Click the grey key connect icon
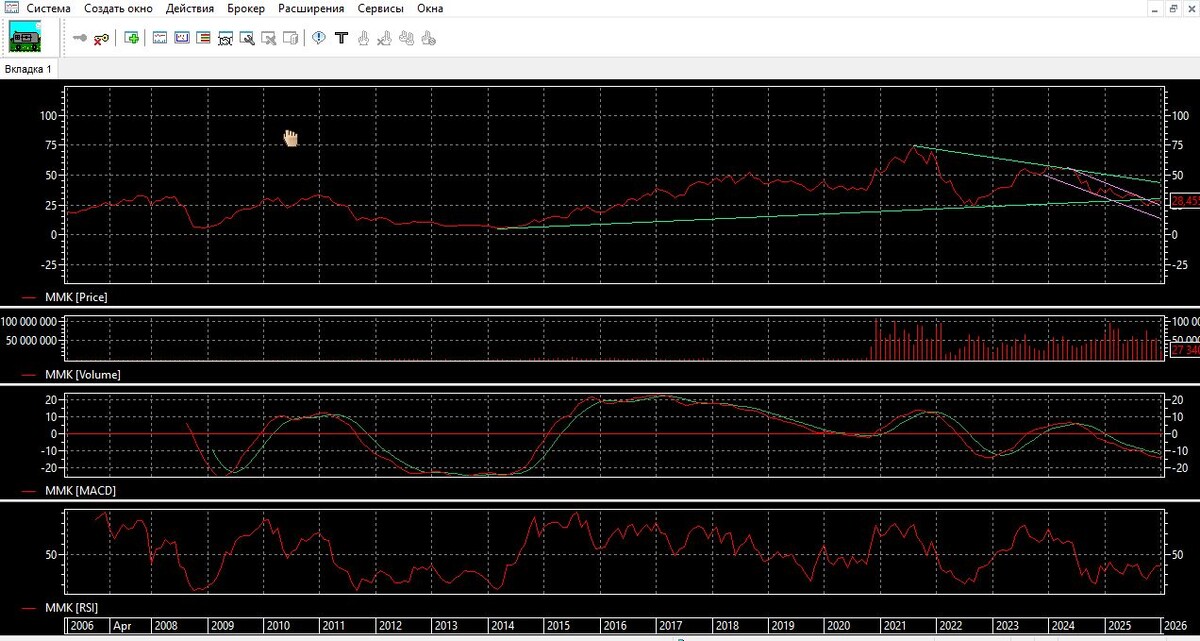The height and width of the screenshot is (641, 1200). (x=80, y=38)
